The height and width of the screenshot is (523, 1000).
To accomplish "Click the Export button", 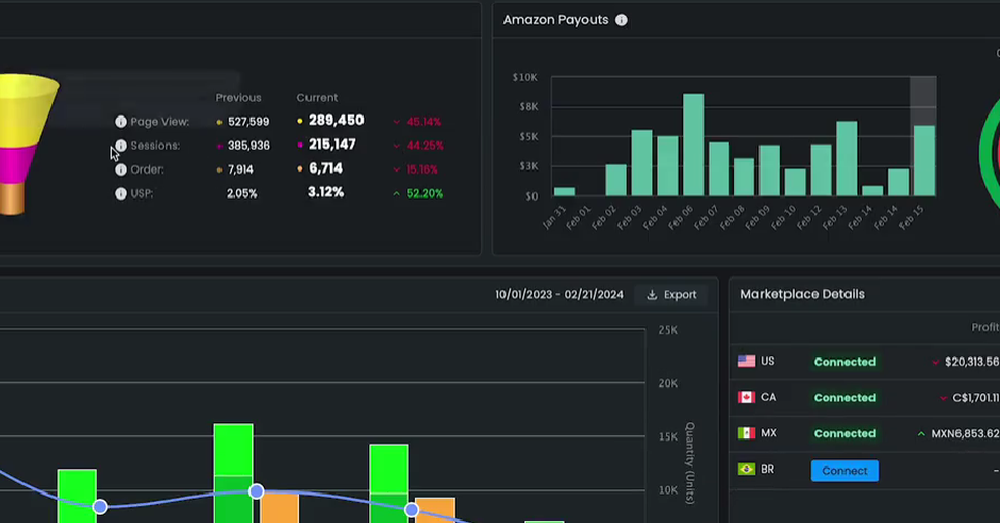I will click(x=672, y=295).
